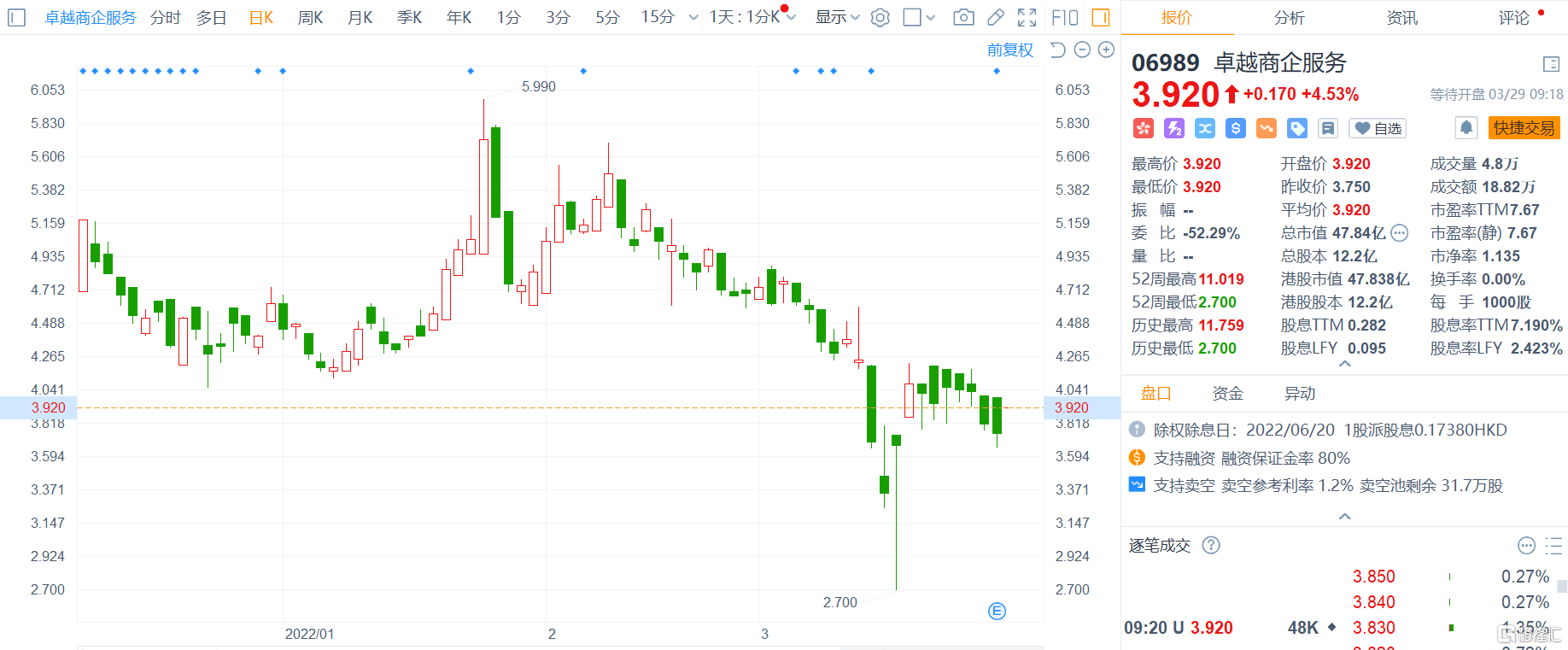
Task: Click the purple lightning level-2 badge
Action: coord(1174,128)
